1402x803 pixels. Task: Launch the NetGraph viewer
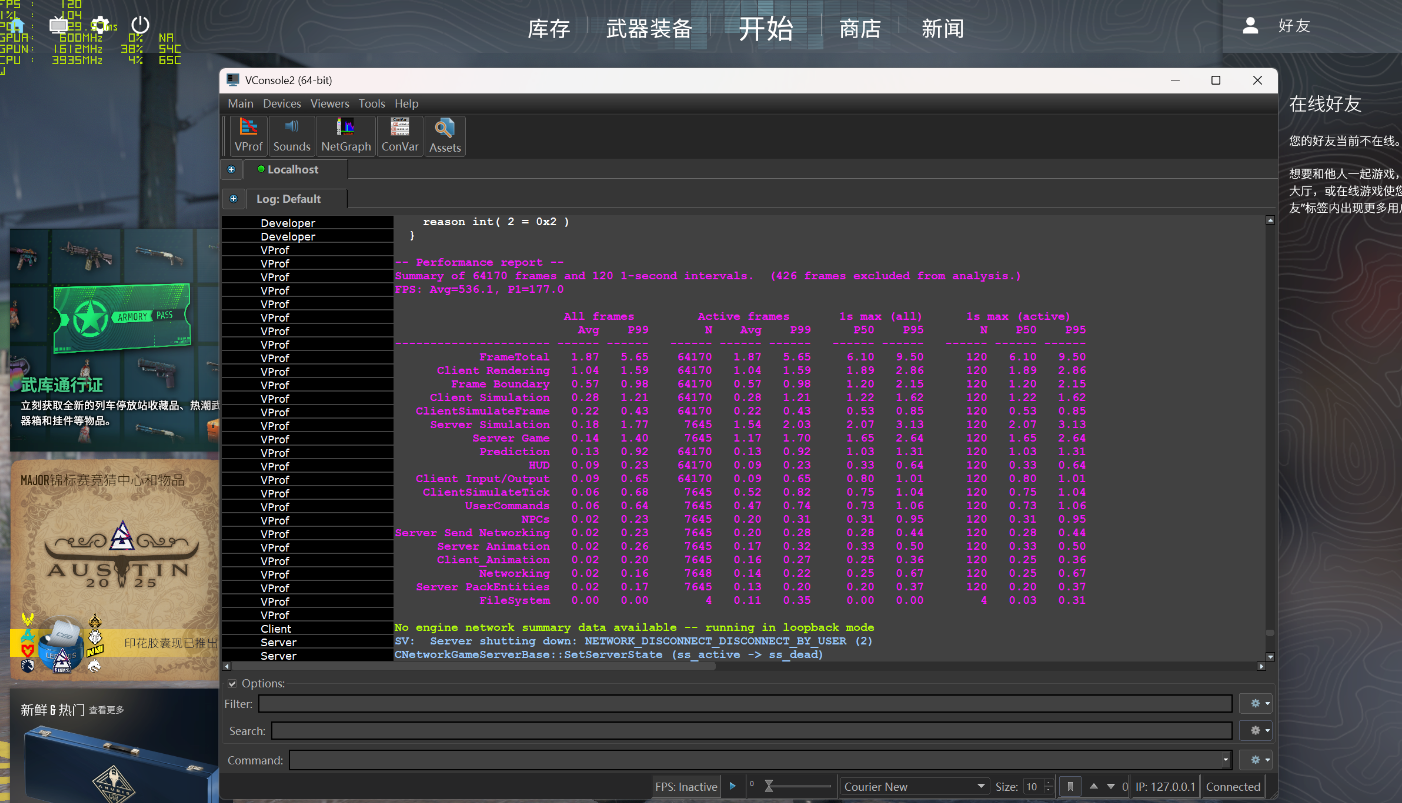(346, 135)
